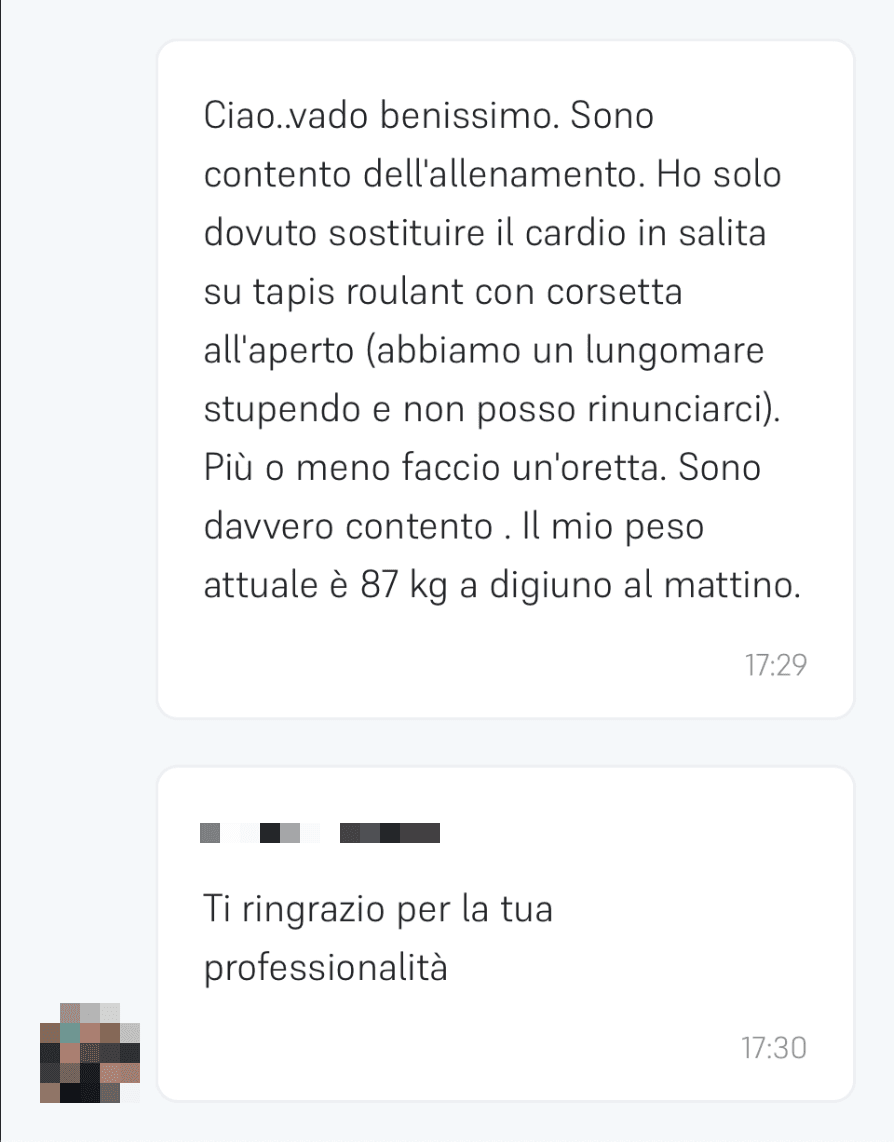894x1142 pixels.
Task: Click the word 'stupendo'
Action: 282,409
